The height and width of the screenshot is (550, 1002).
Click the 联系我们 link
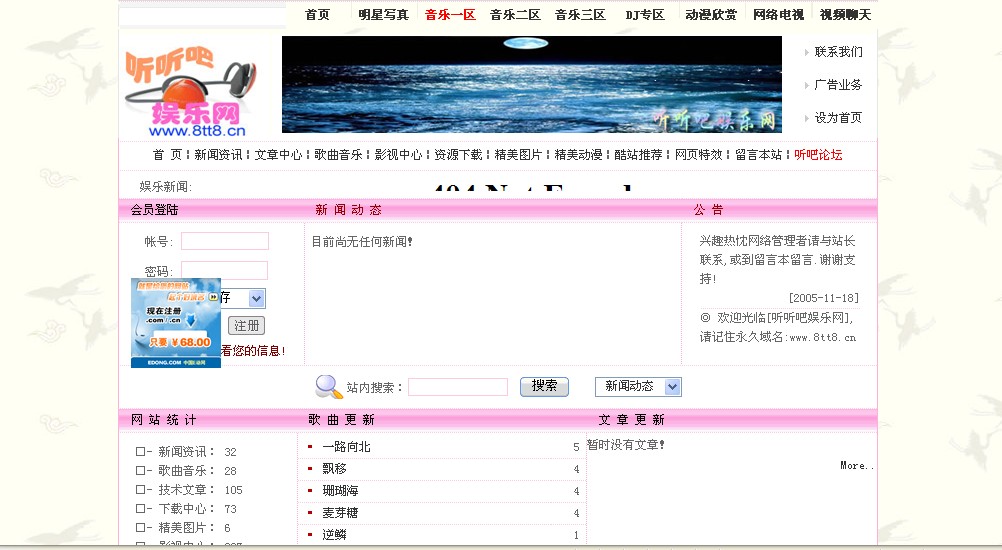838,52
